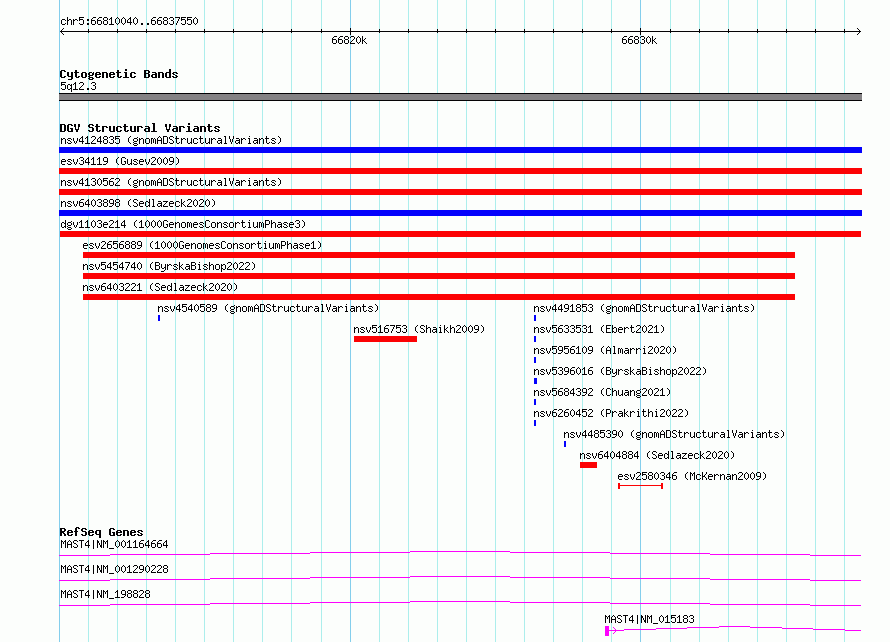Click nsv4485390 gnomADStructuralVariants label
The width and height of the screenshot is (890, 642).
click(x=674, y=434)
